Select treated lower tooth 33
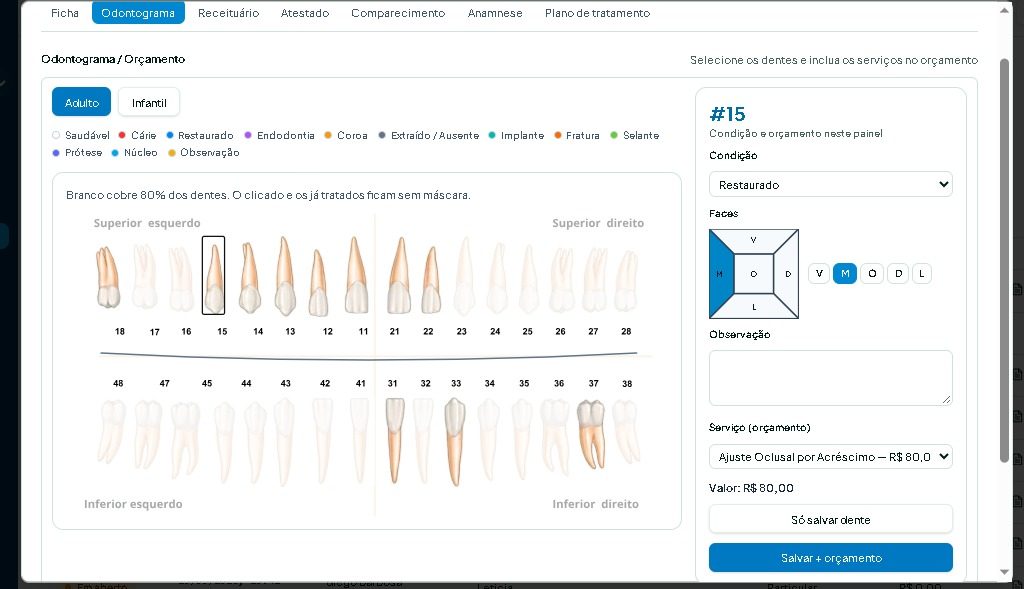1024x589 pixels. point(455,442)
